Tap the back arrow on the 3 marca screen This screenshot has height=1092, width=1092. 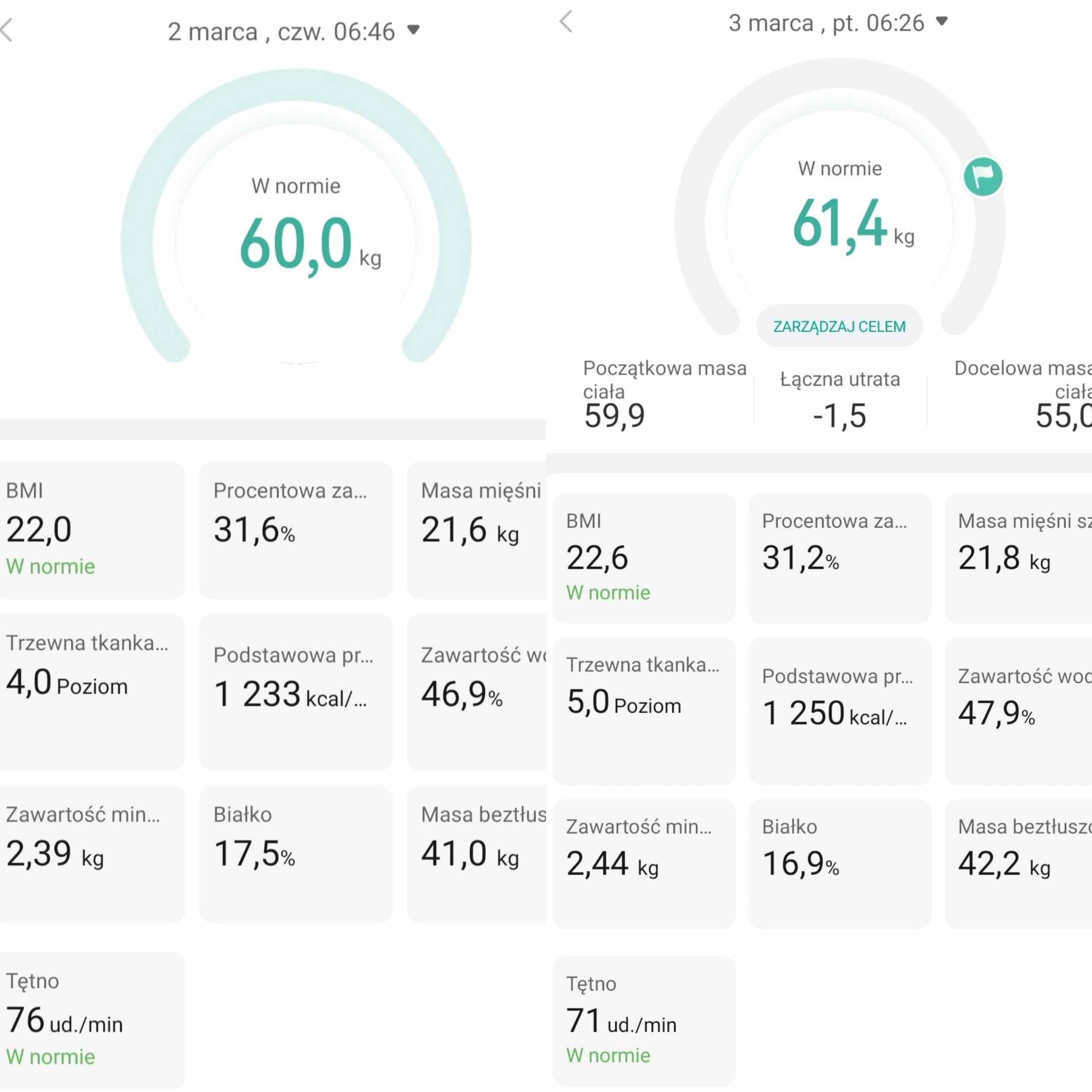click(566, 21)
